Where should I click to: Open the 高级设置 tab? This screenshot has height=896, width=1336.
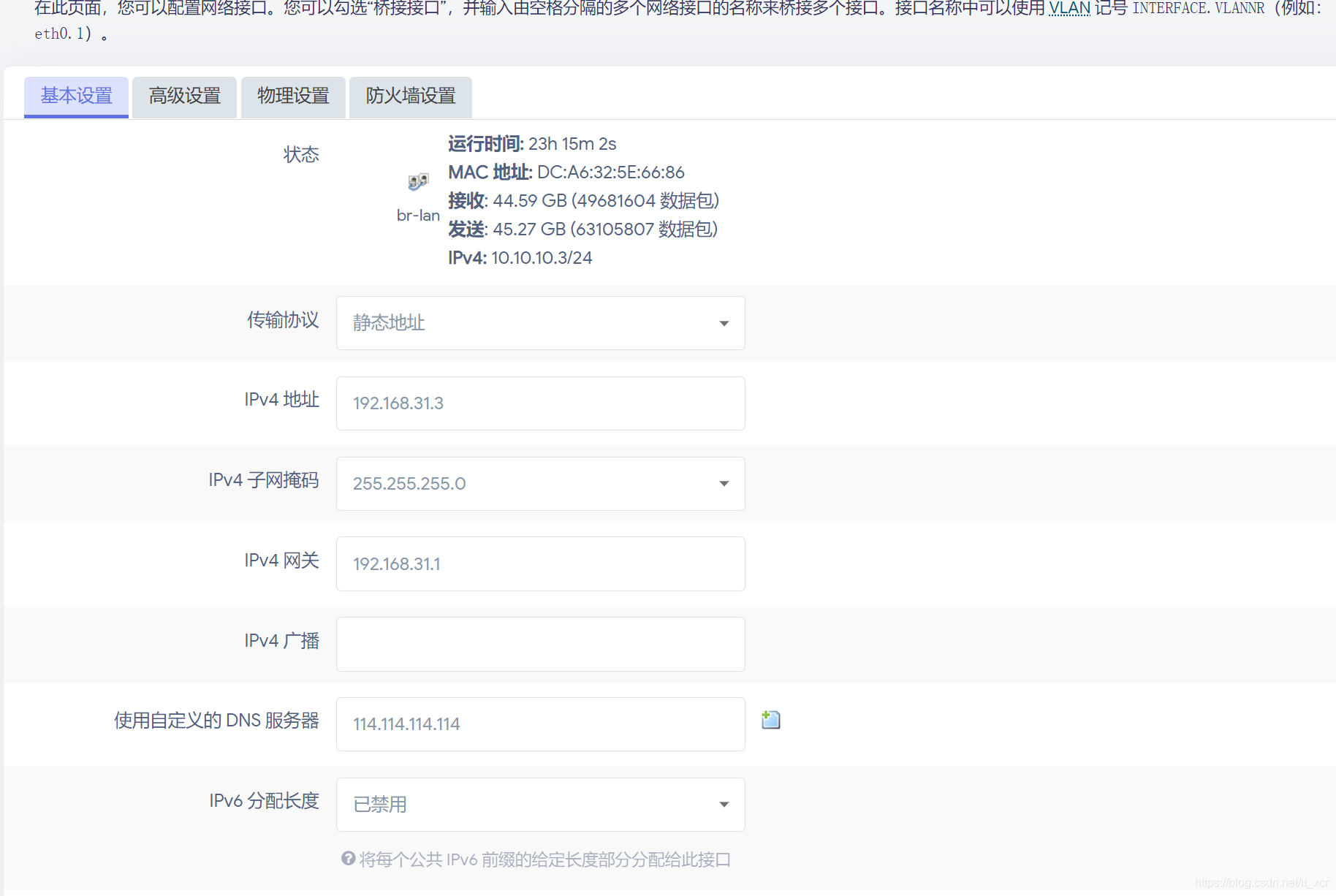pyautogui.click(x=184, y=96)
